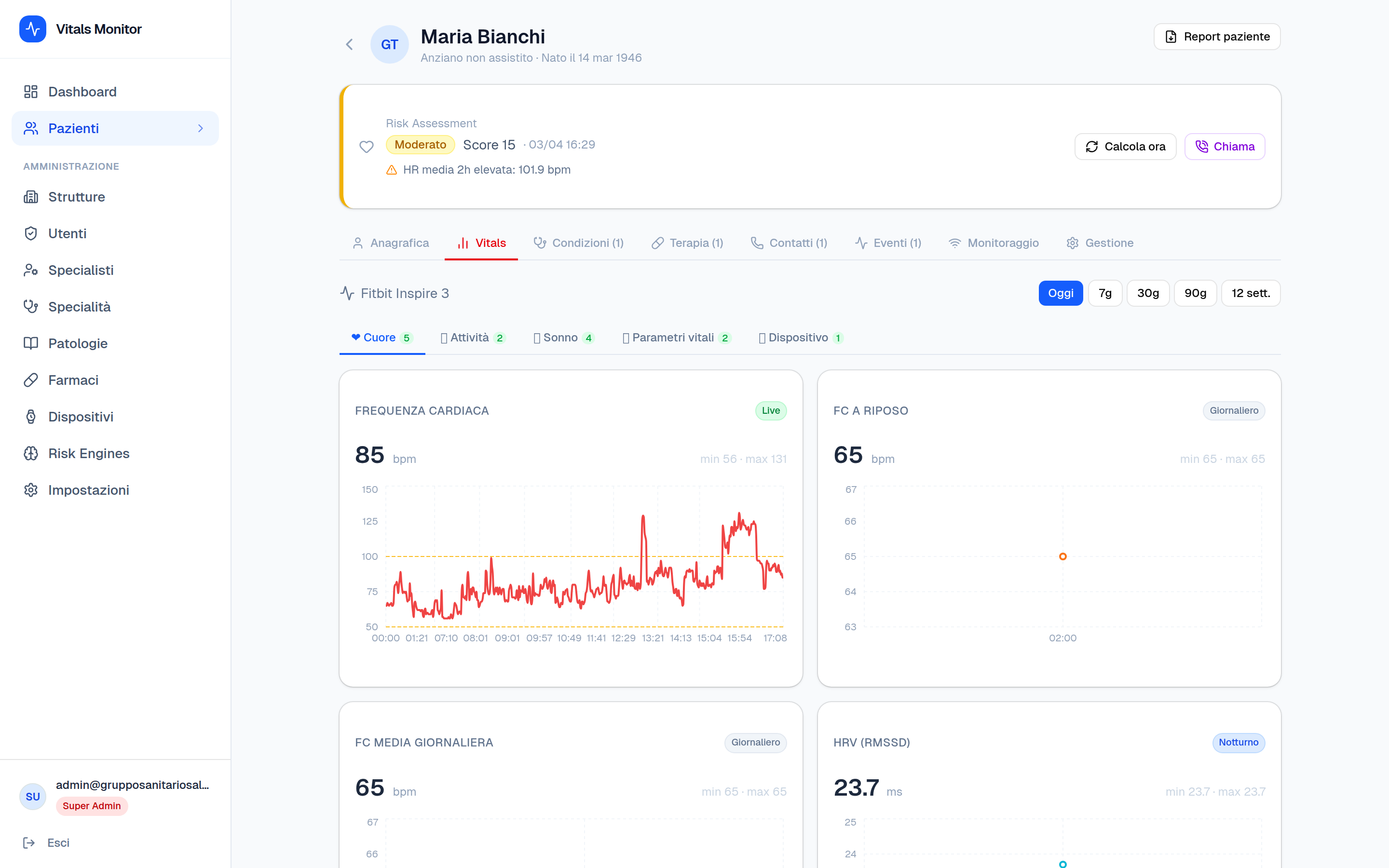Viewport: 1389px width, 868px height.
Task: Open the Contatti (1) tab
Action: tap(789, 244)
